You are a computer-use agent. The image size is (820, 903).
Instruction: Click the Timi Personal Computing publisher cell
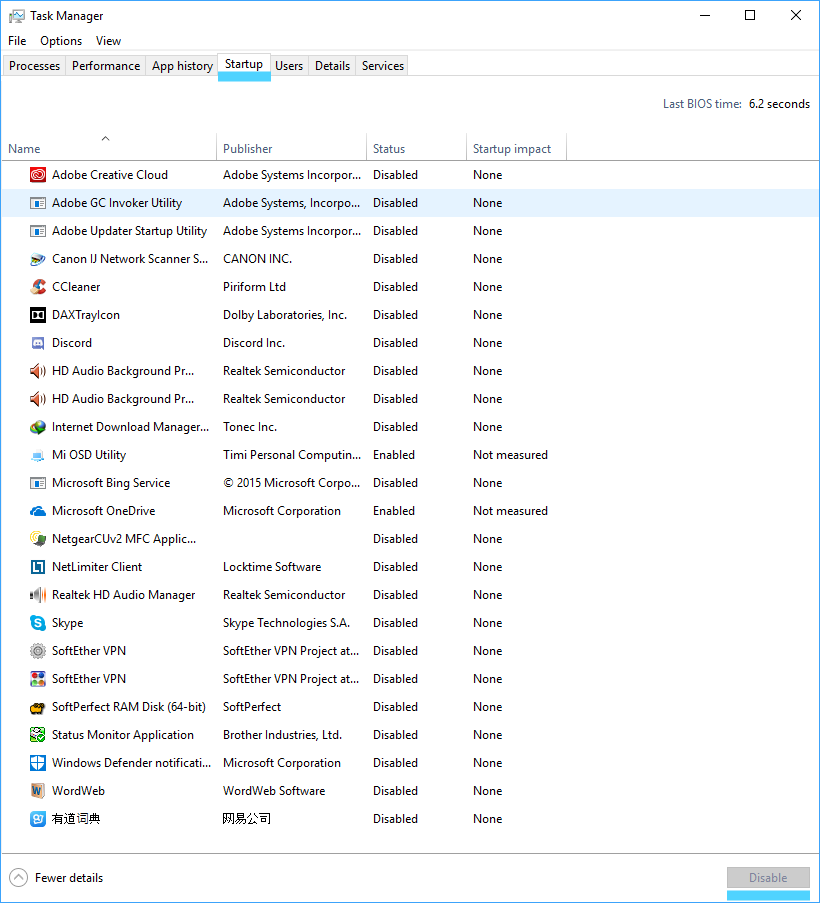pyautogui.click(x=292, y=455)
